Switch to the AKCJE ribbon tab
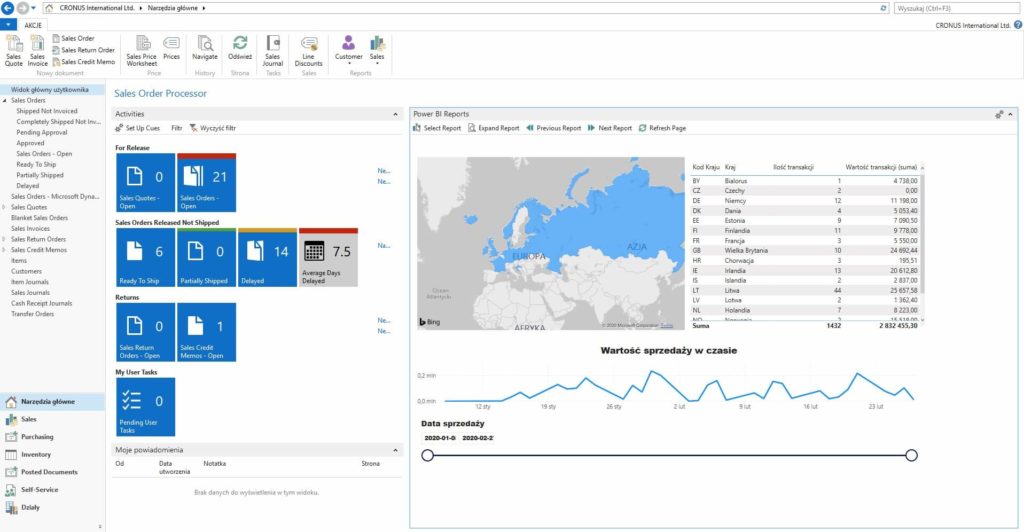The width and height of the screenshot is (1024, 532). pos(33,25)
